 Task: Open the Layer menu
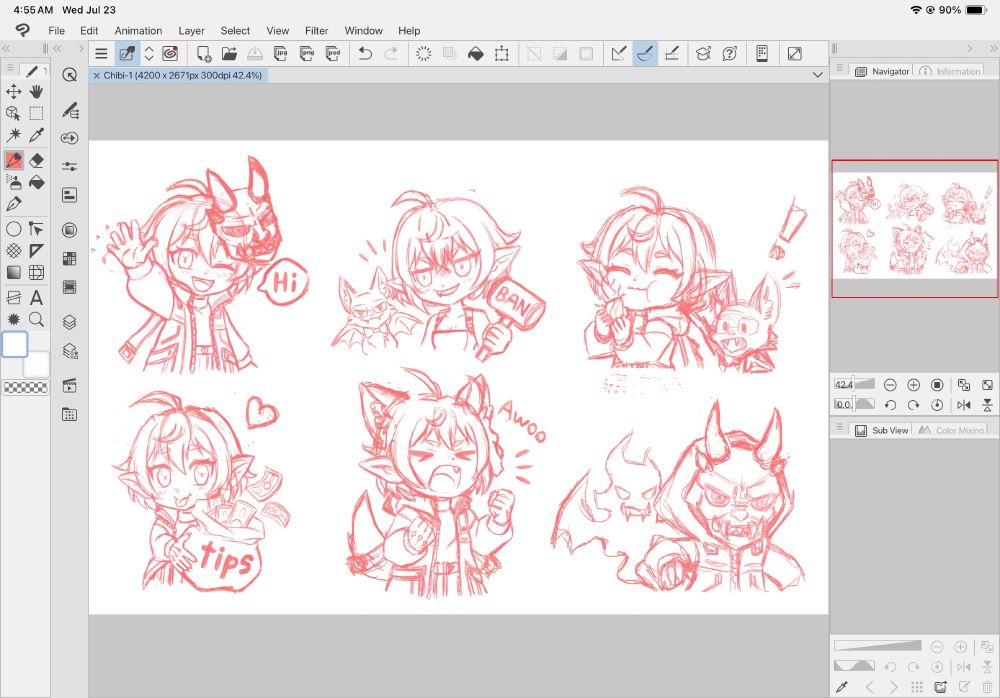coord(191,31)
